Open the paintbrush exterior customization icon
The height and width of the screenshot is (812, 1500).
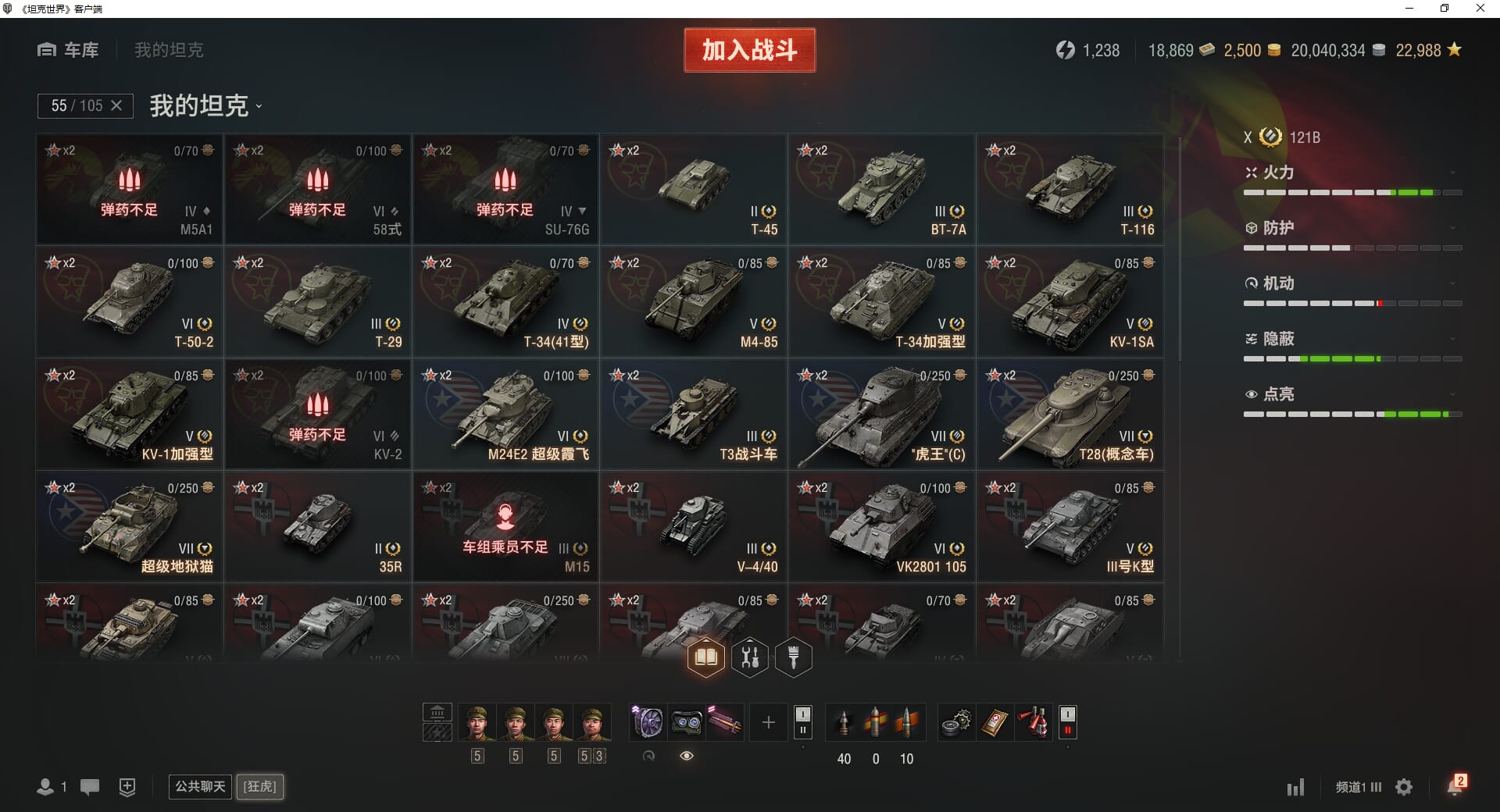(x=794, y=657)
